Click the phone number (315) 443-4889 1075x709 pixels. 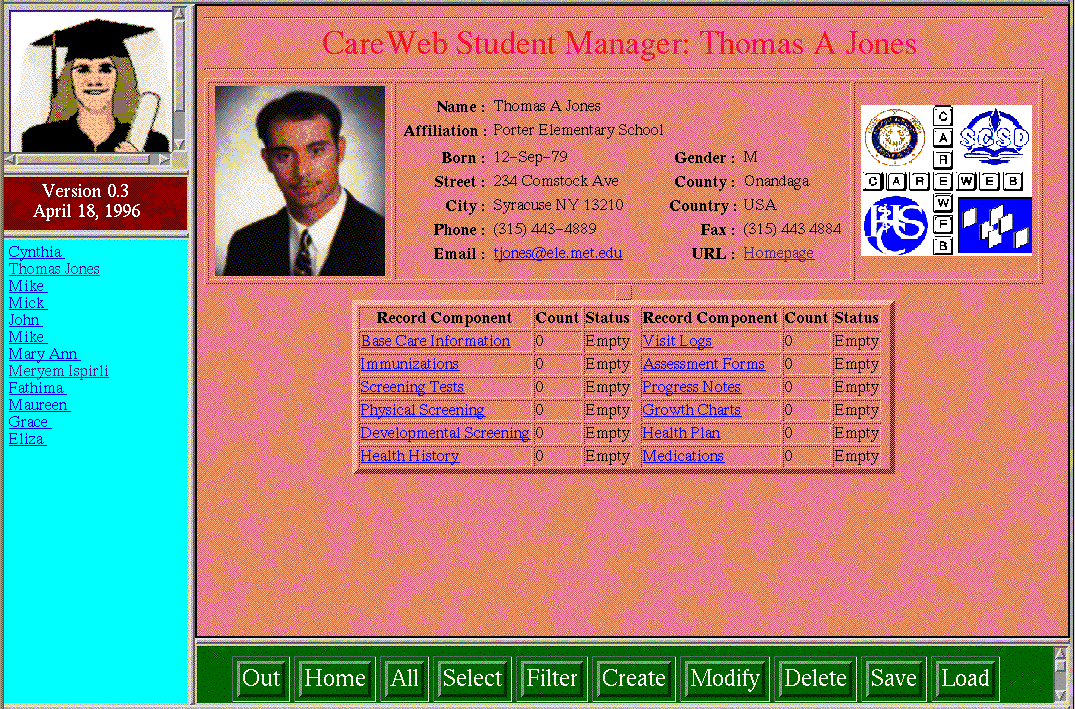click(x=544, y=229)
